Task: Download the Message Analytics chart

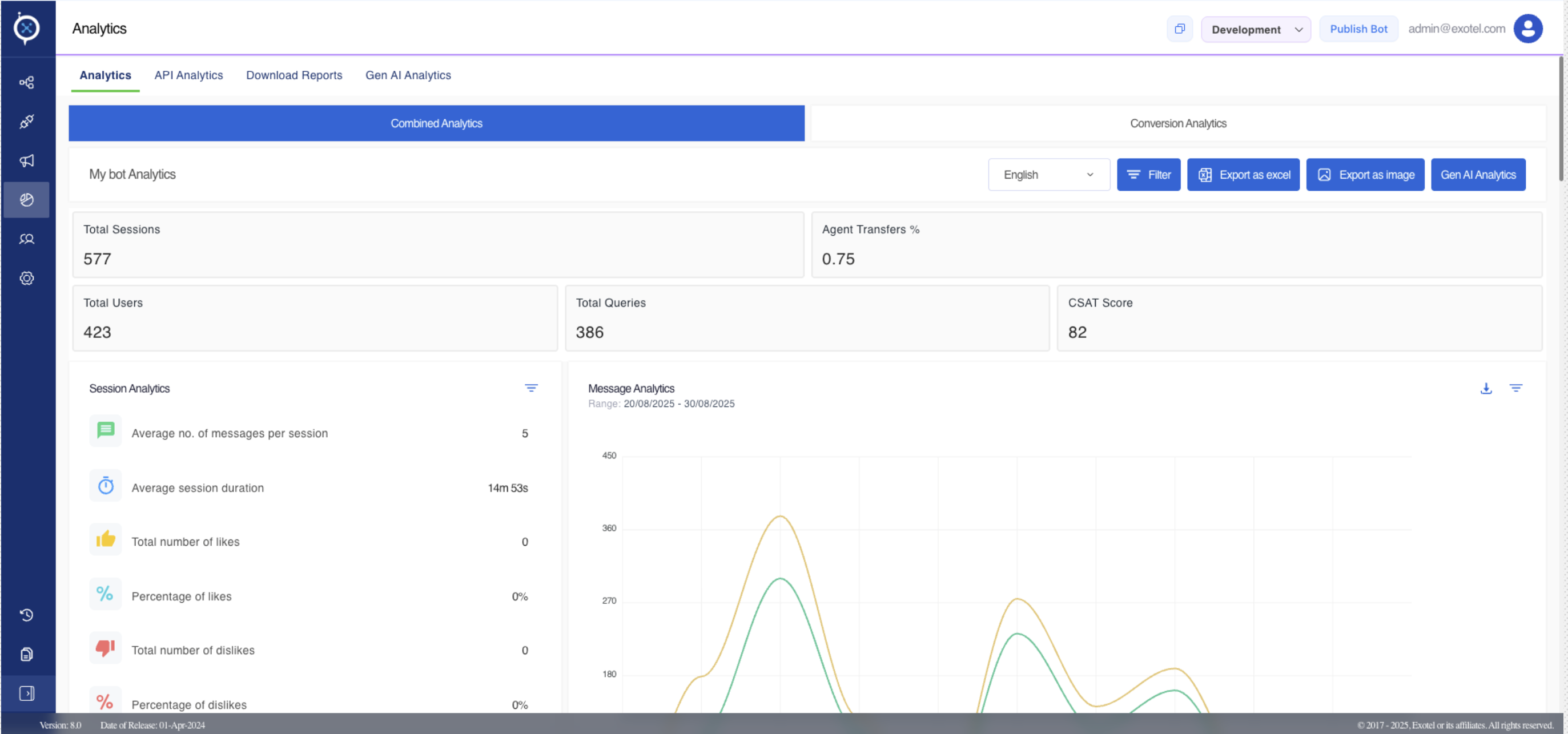Action: (1486, 388)
